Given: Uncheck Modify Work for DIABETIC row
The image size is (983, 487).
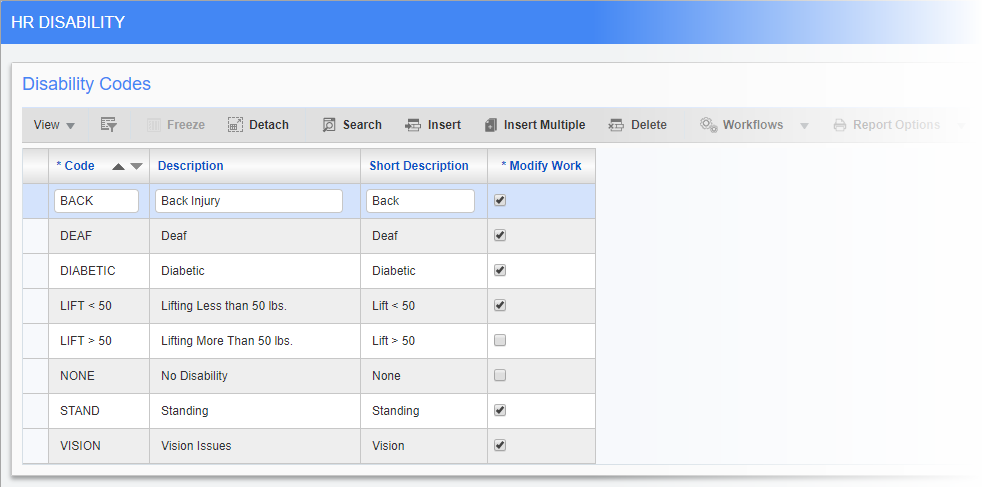Looking at the screenshot, I should (x=500, y=271).
